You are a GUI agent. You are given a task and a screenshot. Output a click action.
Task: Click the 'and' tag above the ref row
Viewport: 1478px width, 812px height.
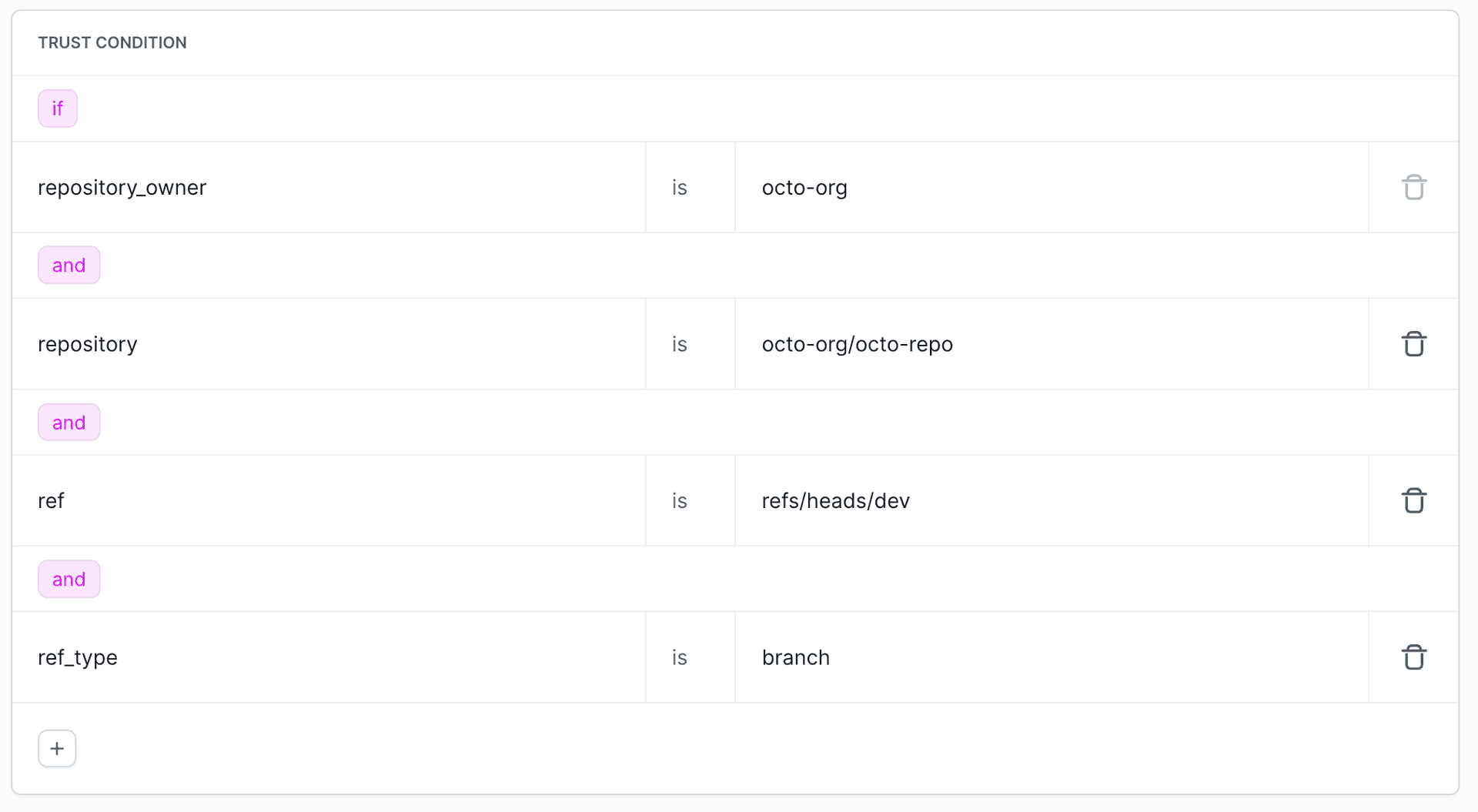69,422
